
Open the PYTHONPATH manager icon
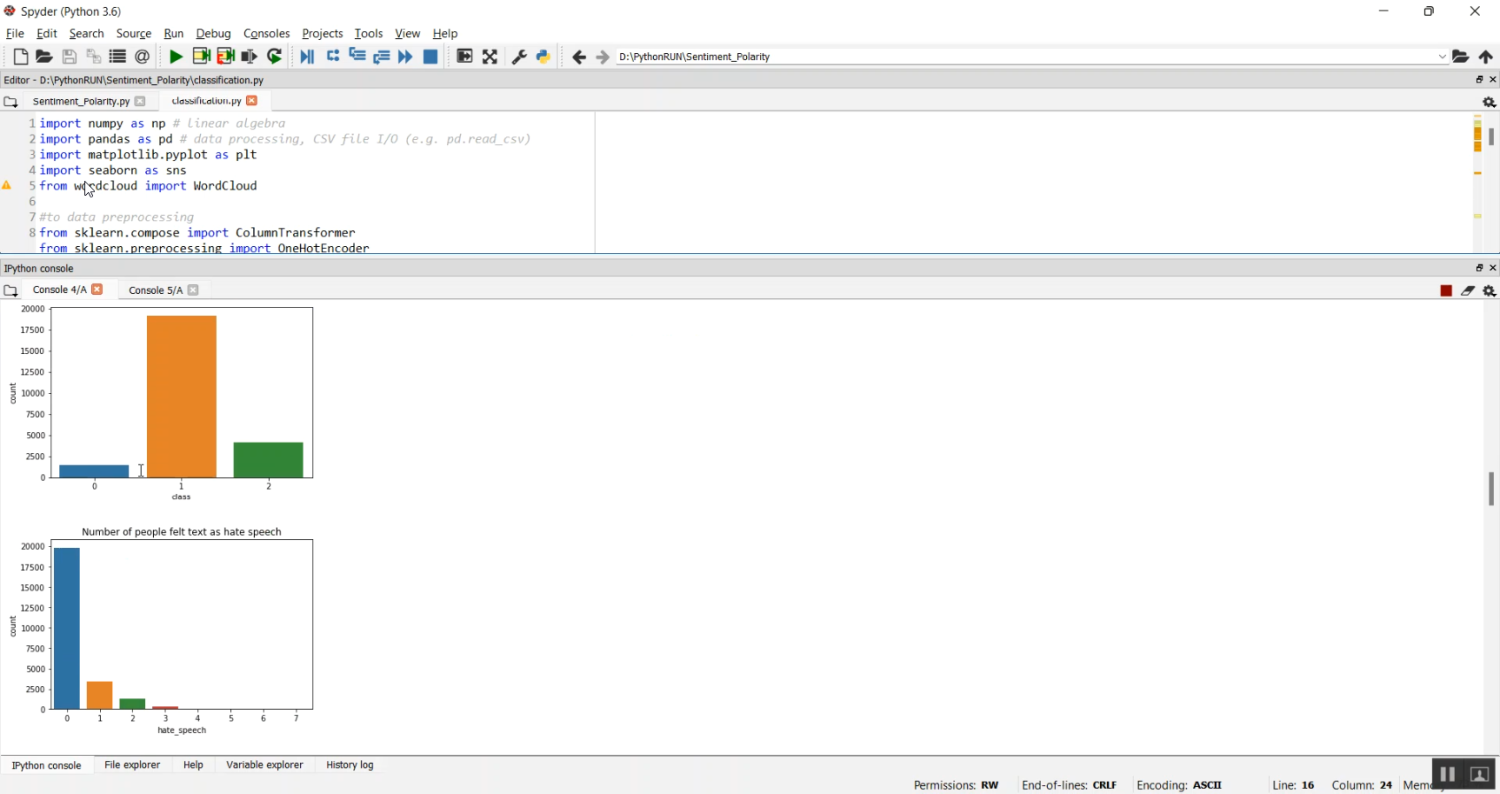click(x=543, y=57)
